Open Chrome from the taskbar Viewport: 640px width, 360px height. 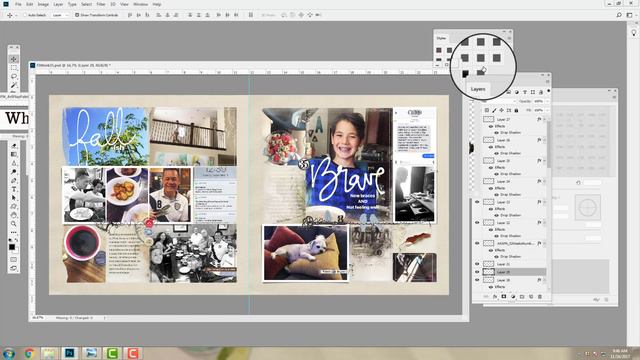(29, 353)
